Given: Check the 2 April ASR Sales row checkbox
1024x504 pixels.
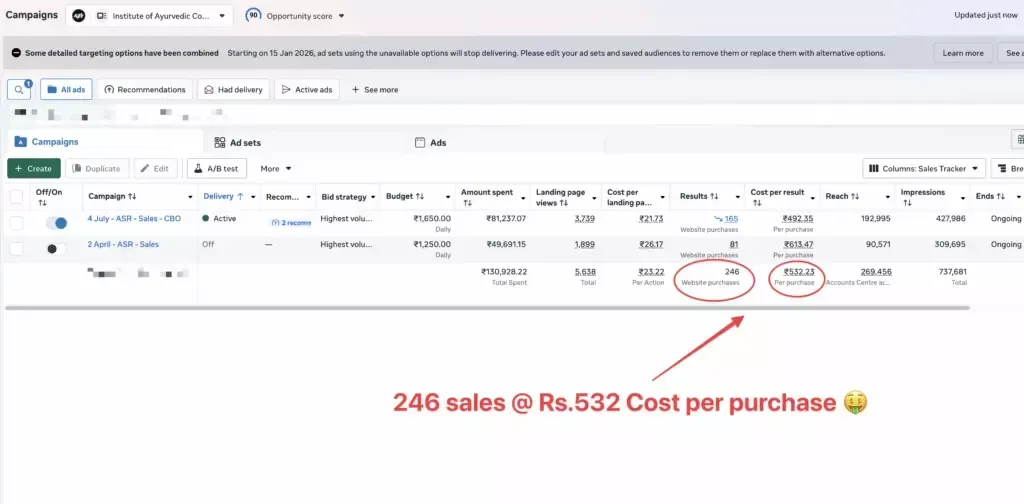Looking at the screenshot, I should coord(16,249).
